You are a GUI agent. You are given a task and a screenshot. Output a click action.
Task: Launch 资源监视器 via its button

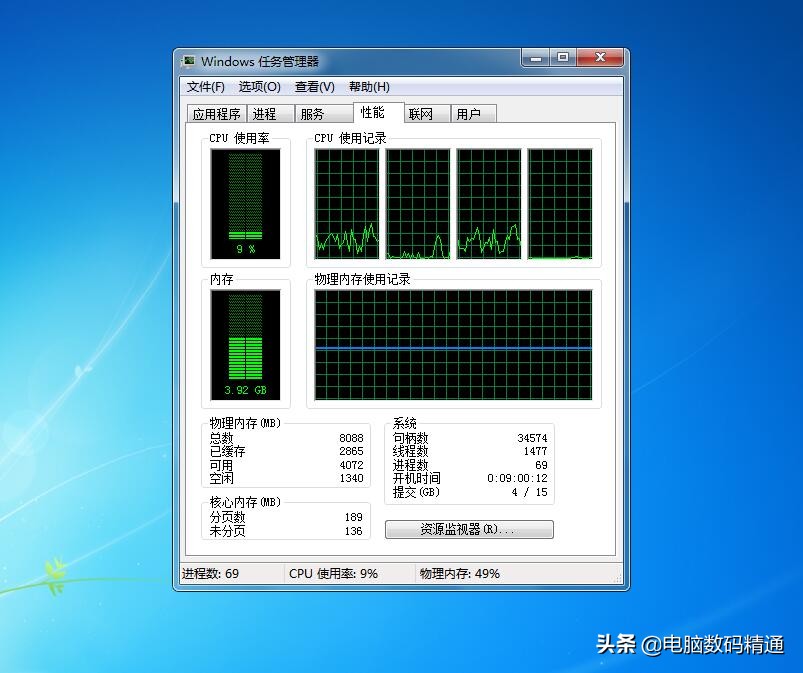tap(470, 529)
